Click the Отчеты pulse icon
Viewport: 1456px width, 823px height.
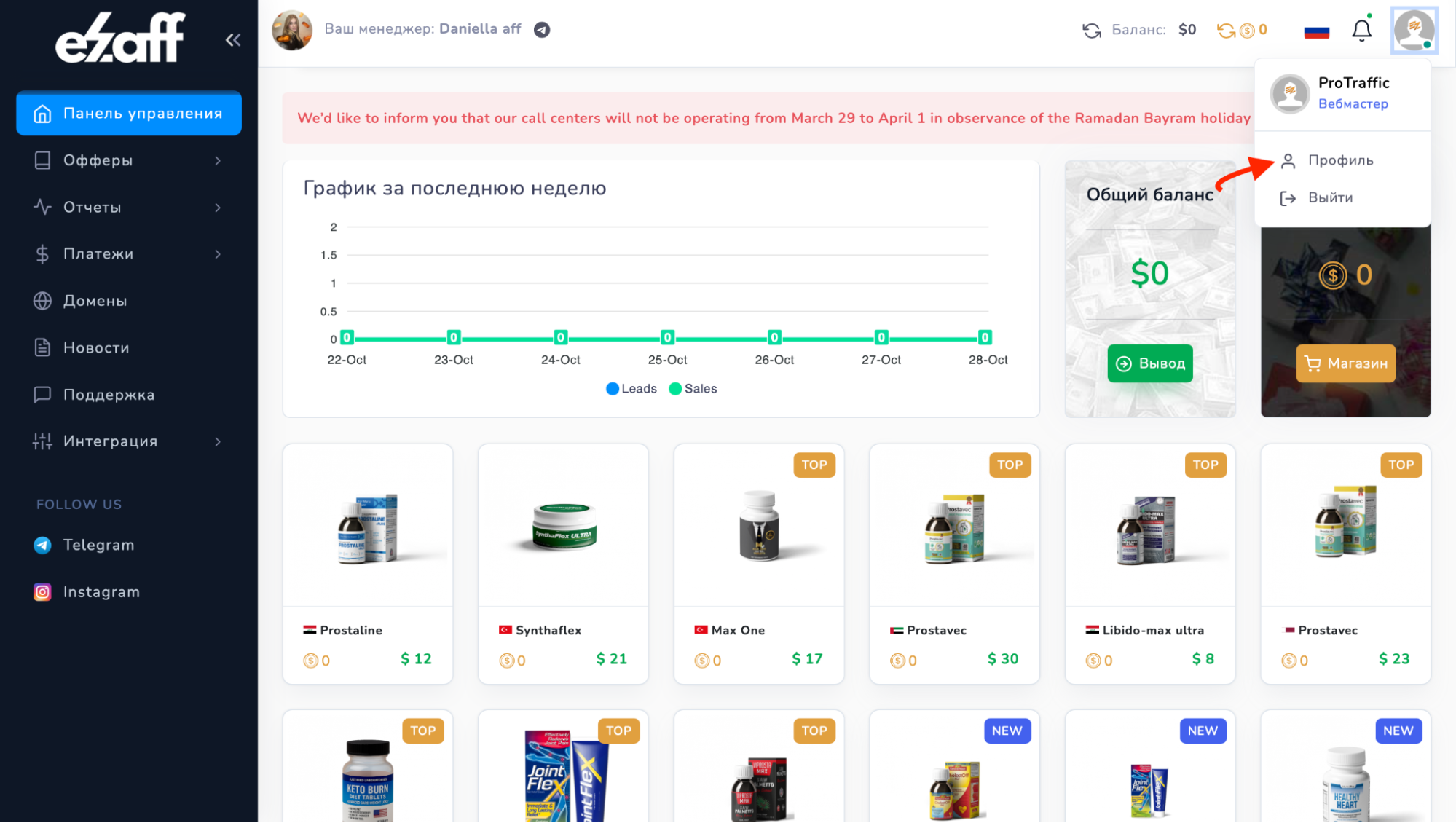(x=42, y=207)
